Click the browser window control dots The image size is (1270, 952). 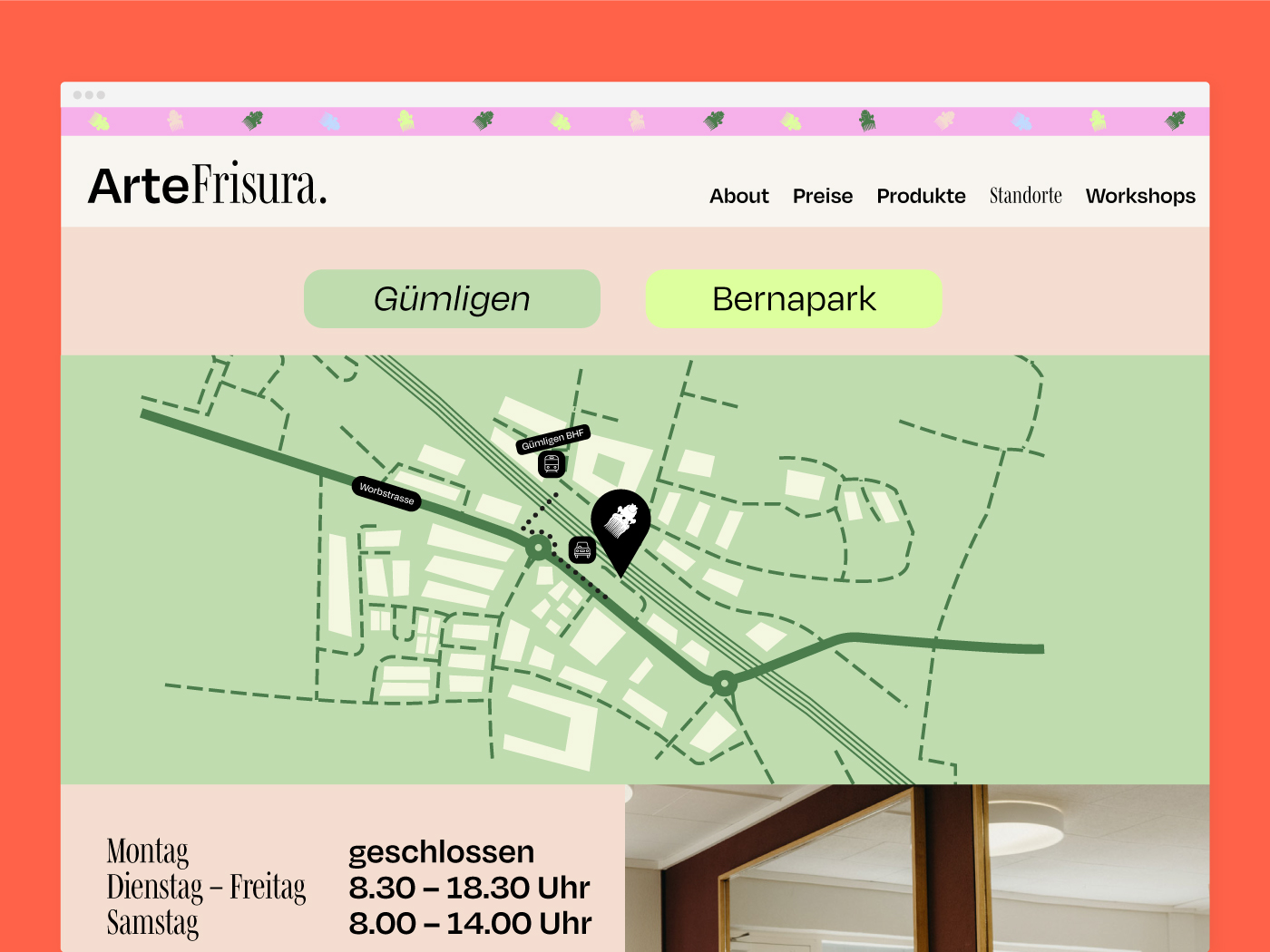click(89, 95)
